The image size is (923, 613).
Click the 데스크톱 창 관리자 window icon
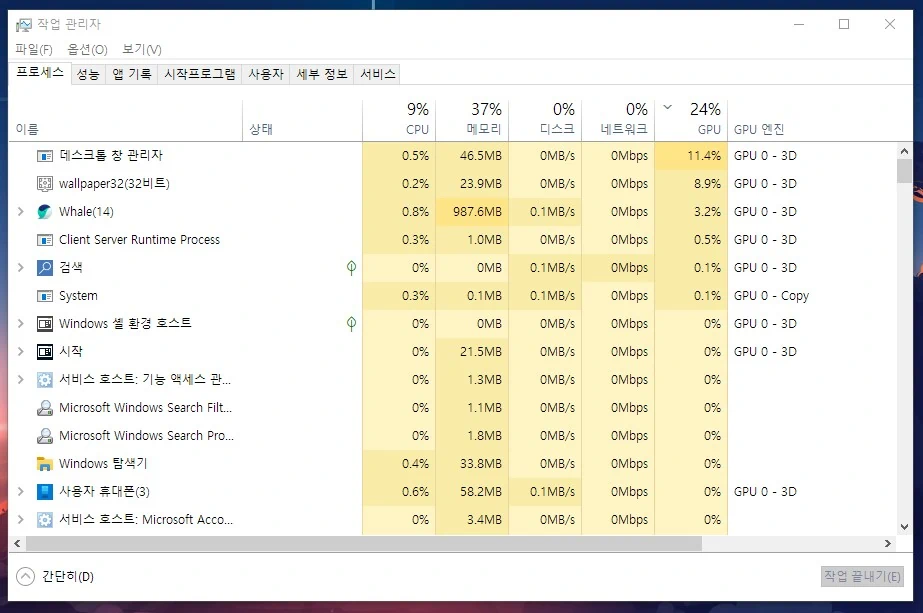pos(43,155)
